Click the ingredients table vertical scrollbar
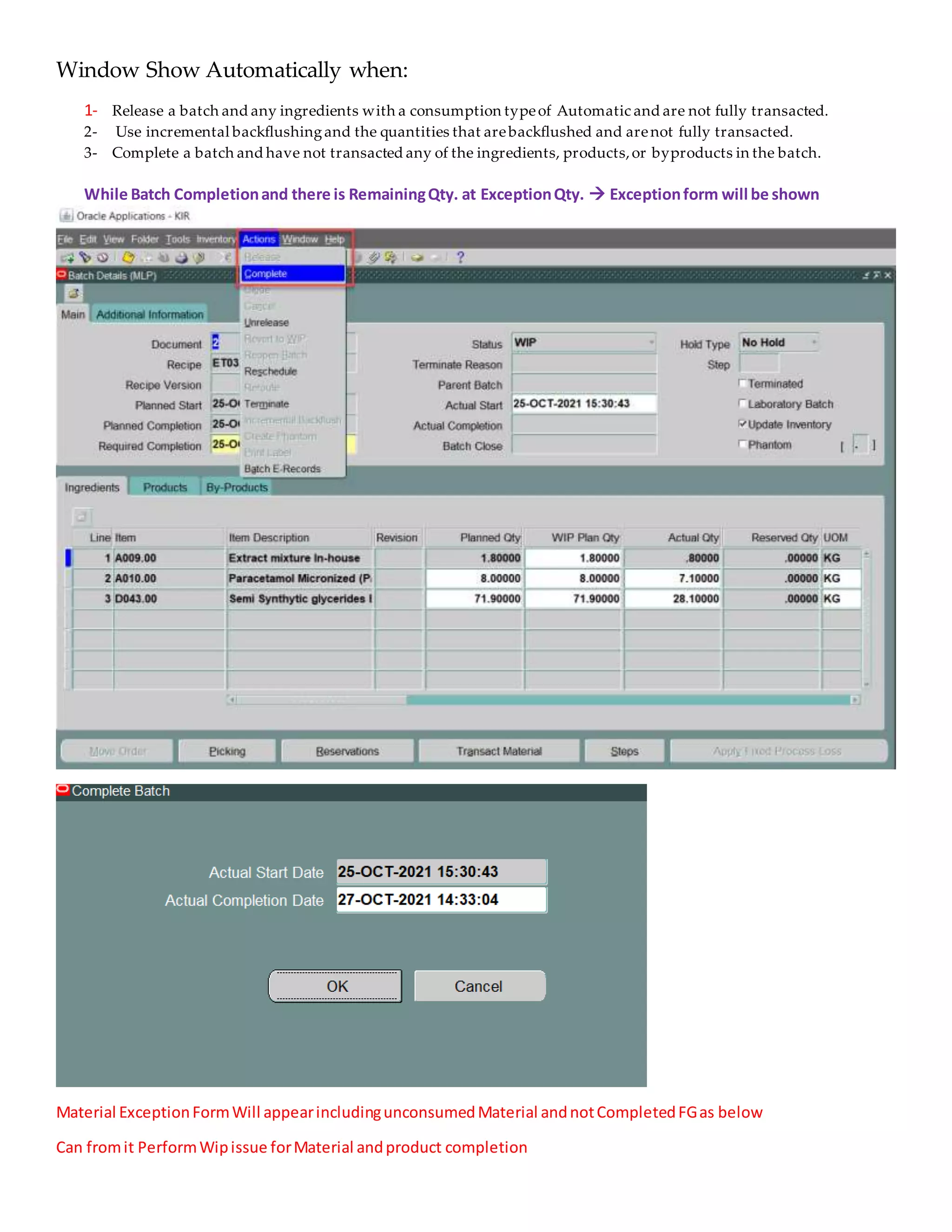This screenshot has height=1232, width=952. (867, 618)
